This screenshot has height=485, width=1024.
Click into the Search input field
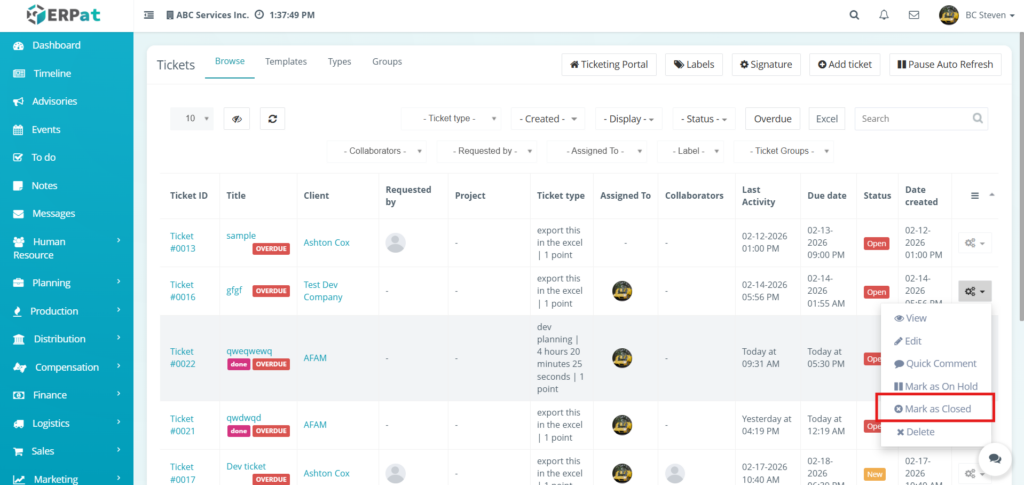pyautogui.click(x=920, y=118)
